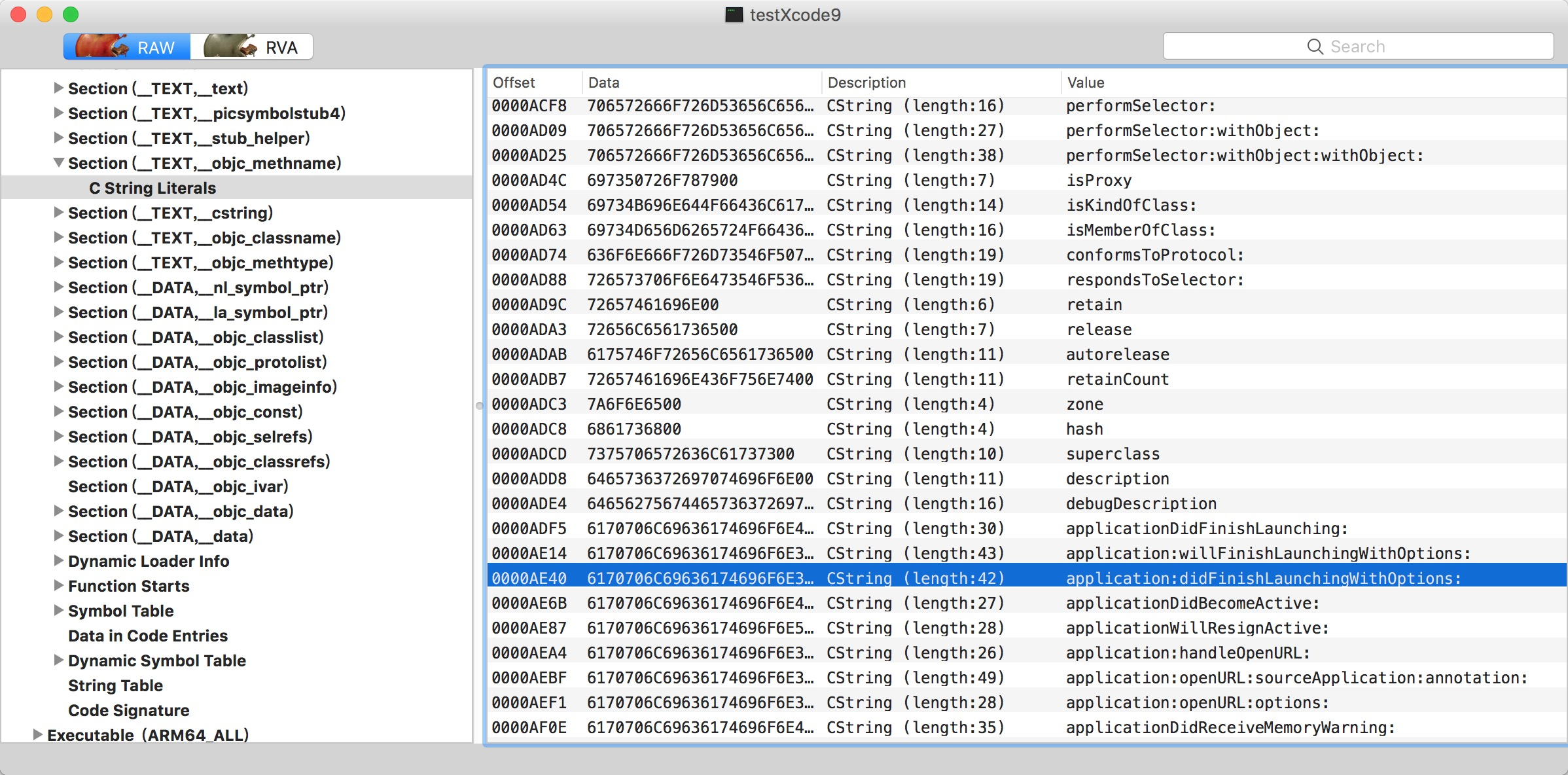This screenshot has height=775, width=1568.
Task: Collapse Section (__TEXT,__objc_methname)
Action: tap(58, 162)
